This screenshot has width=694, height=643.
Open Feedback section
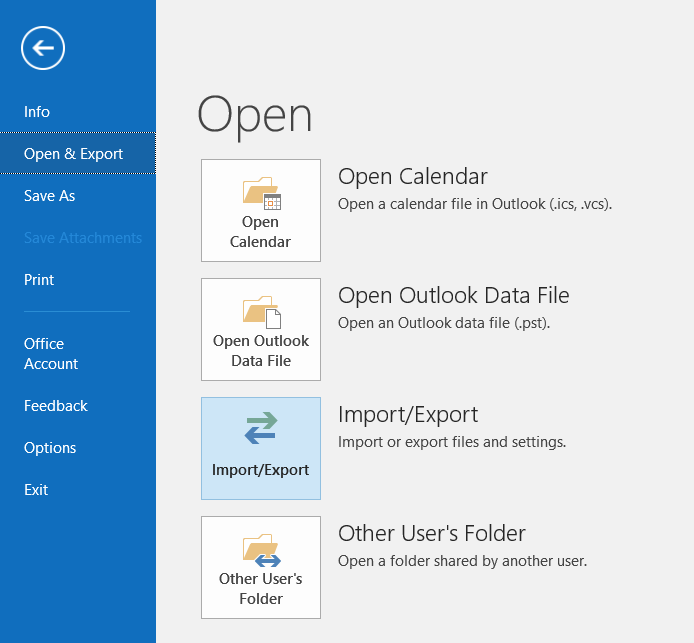(56, 406)
